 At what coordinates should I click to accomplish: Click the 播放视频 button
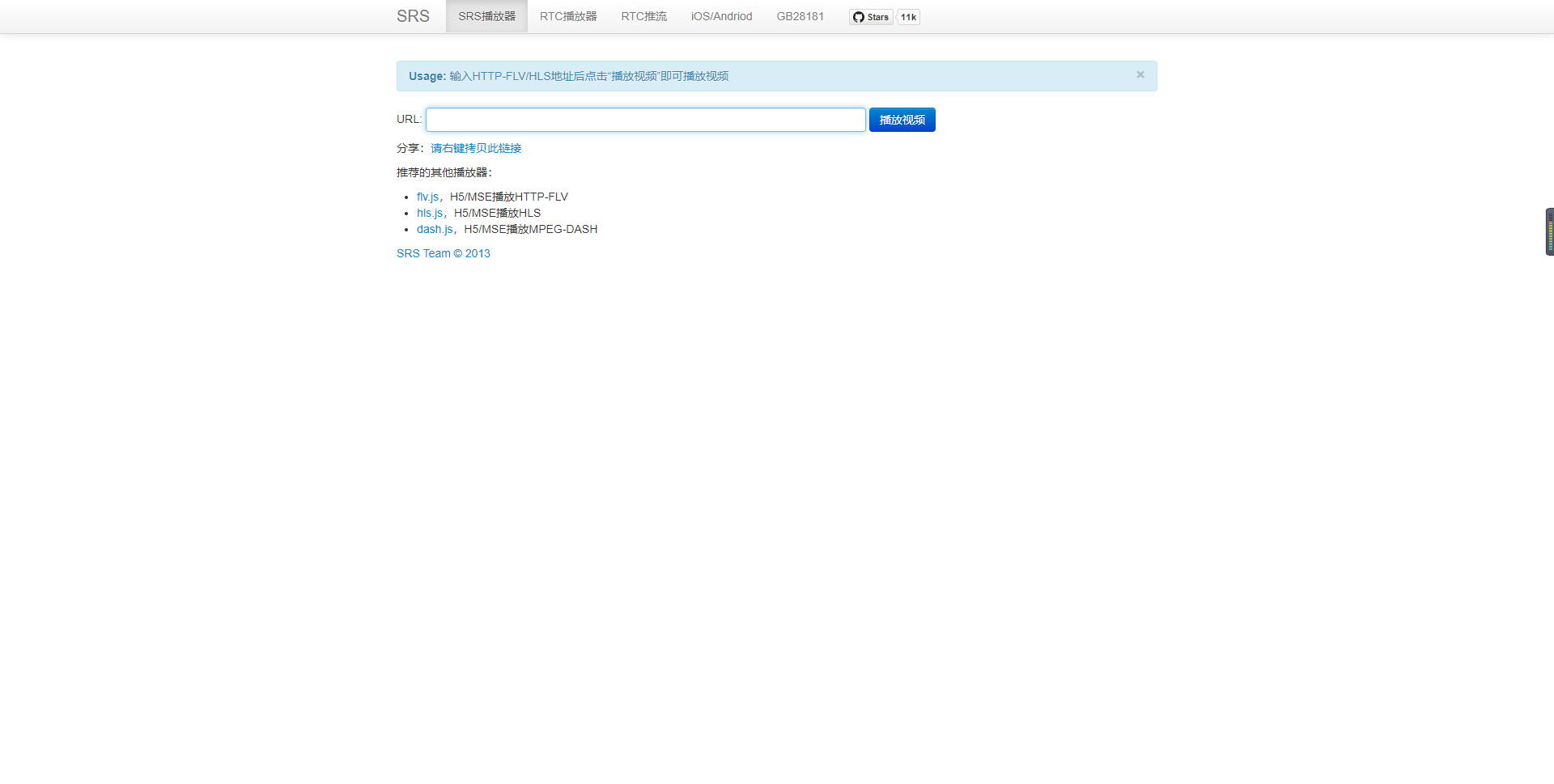[902, 120]
